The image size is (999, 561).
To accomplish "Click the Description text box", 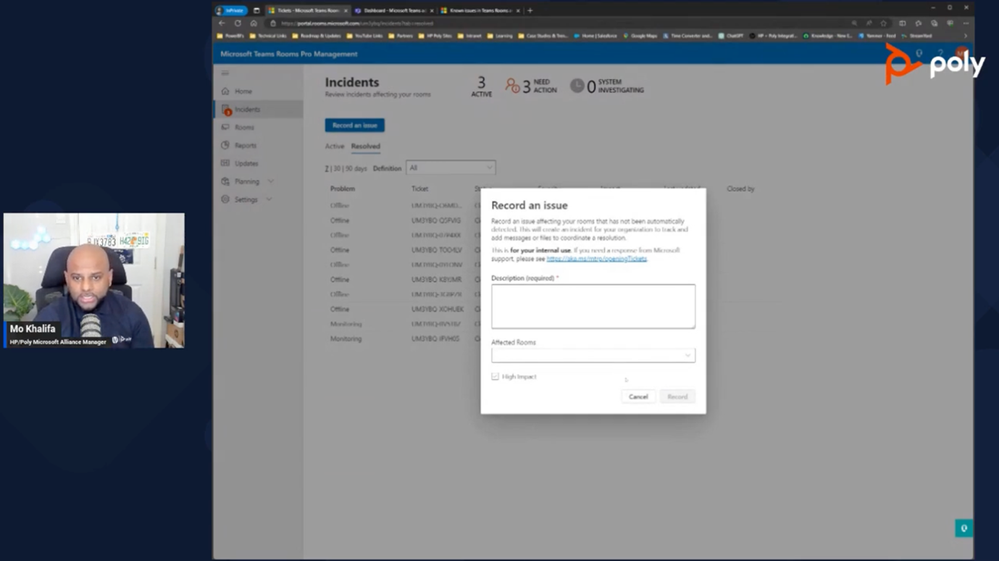I will click(x=593, y=306).
